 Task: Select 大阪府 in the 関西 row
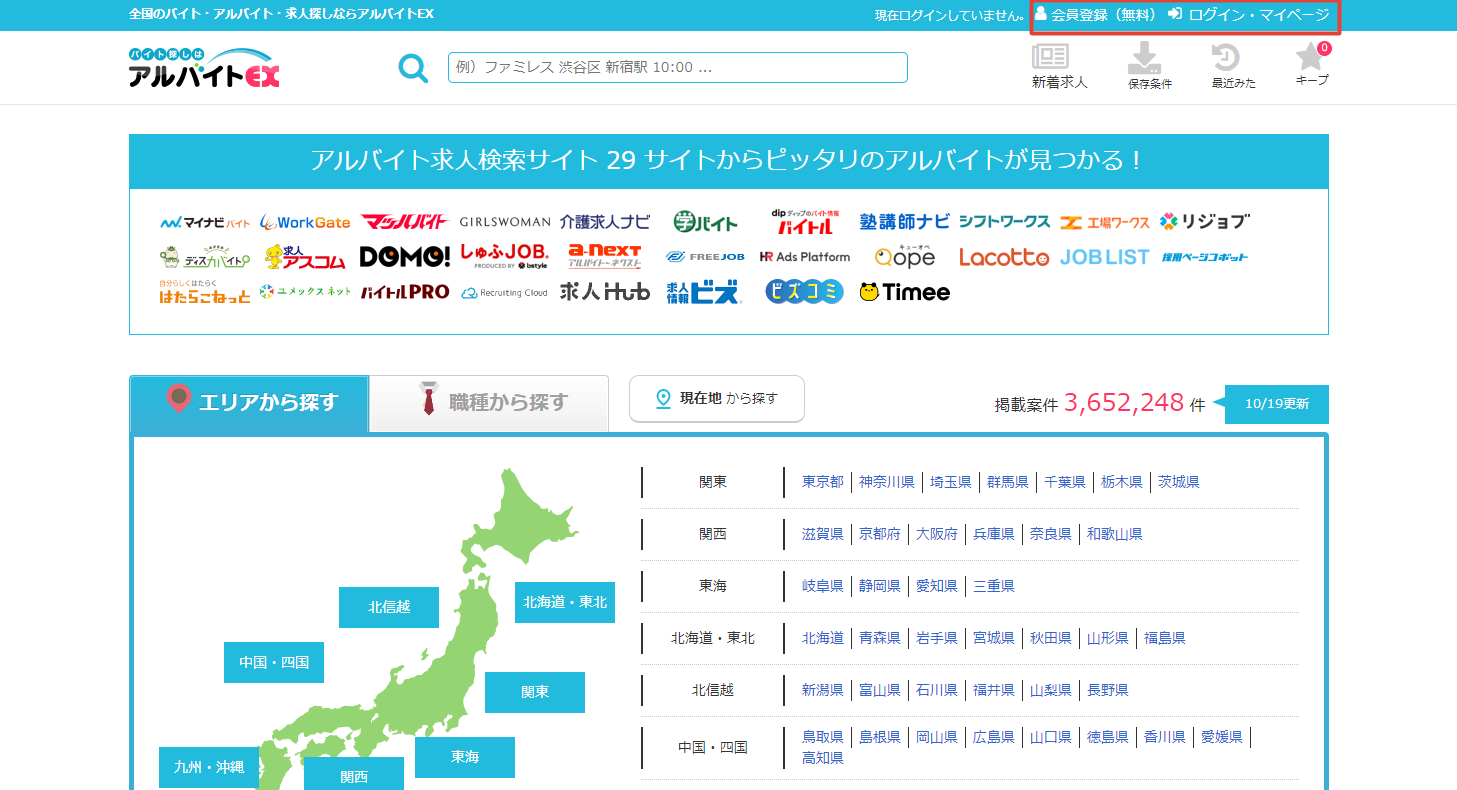click(x=935, y=533)
